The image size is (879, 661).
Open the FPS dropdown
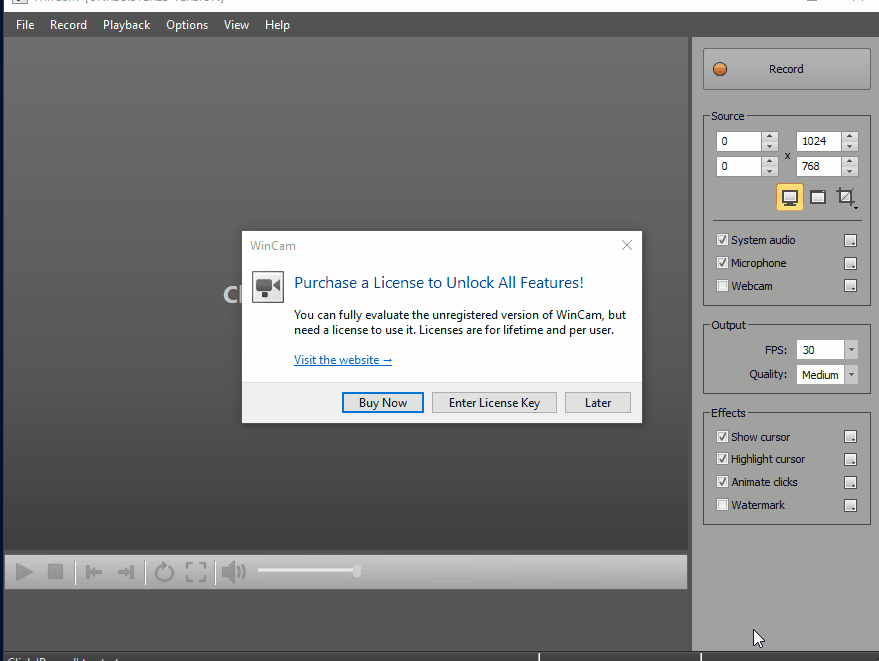click(851, 350)
